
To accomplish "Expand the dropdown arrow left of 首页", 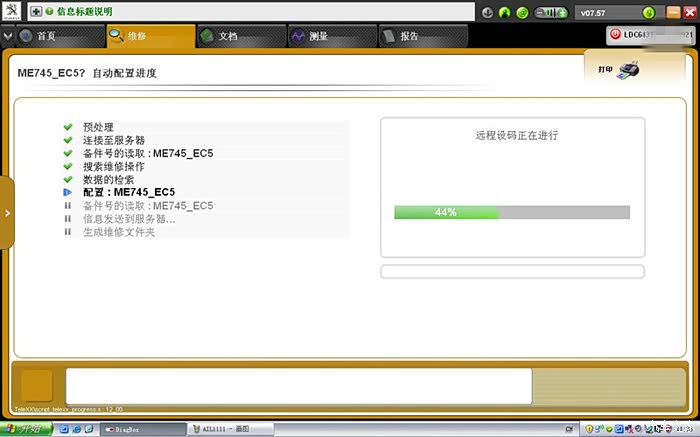I will click(x=8, y=36).
